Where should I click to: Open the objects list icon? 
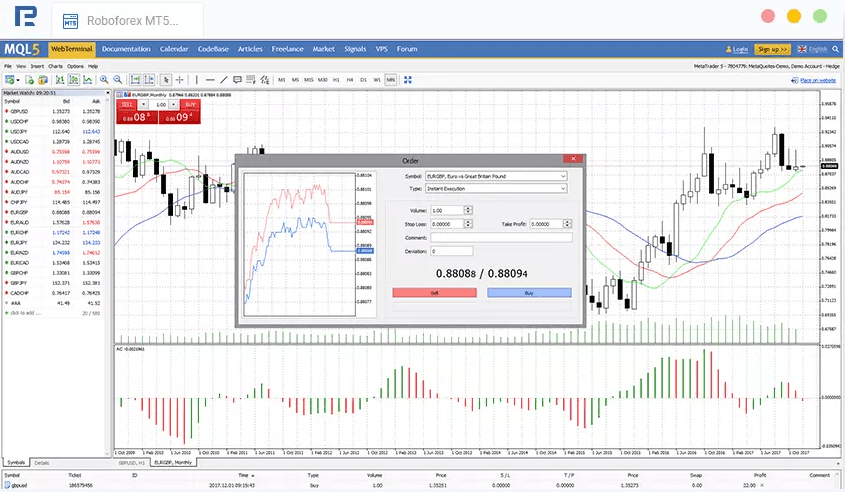tap(251, 80)
